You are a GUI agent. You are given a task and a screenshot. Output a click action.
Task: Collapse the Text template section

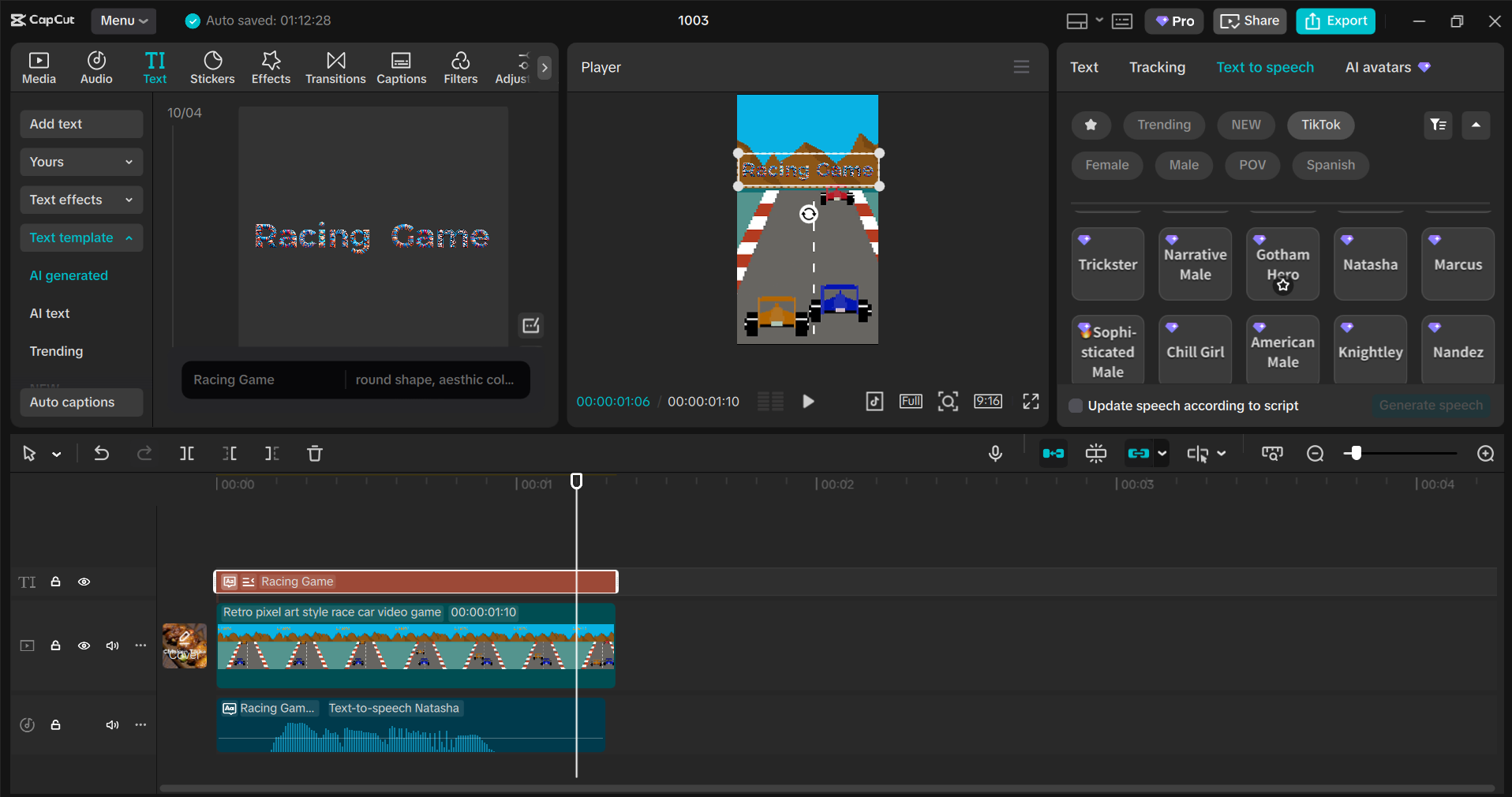[x=80, y=238]
